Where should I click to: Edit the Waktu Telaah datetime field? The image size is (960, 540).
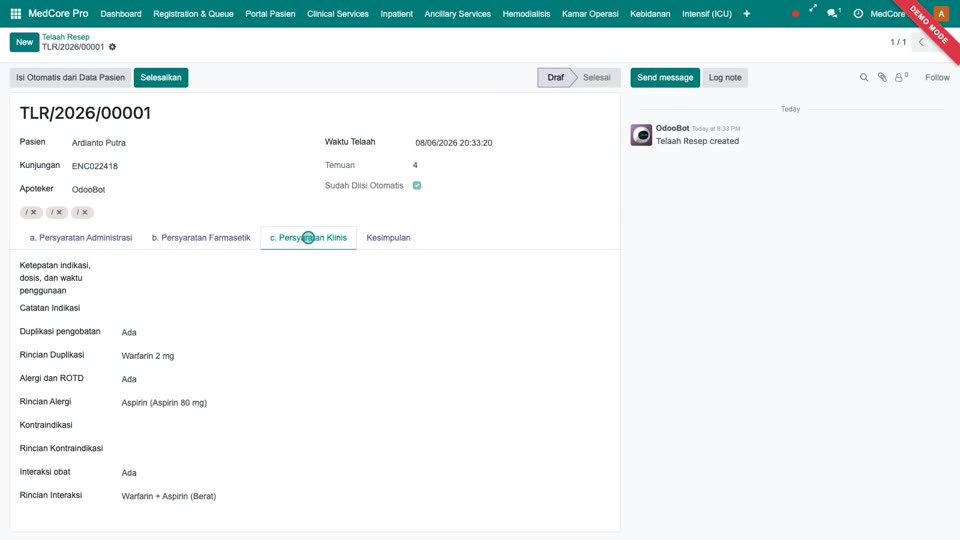click(513, 143)
